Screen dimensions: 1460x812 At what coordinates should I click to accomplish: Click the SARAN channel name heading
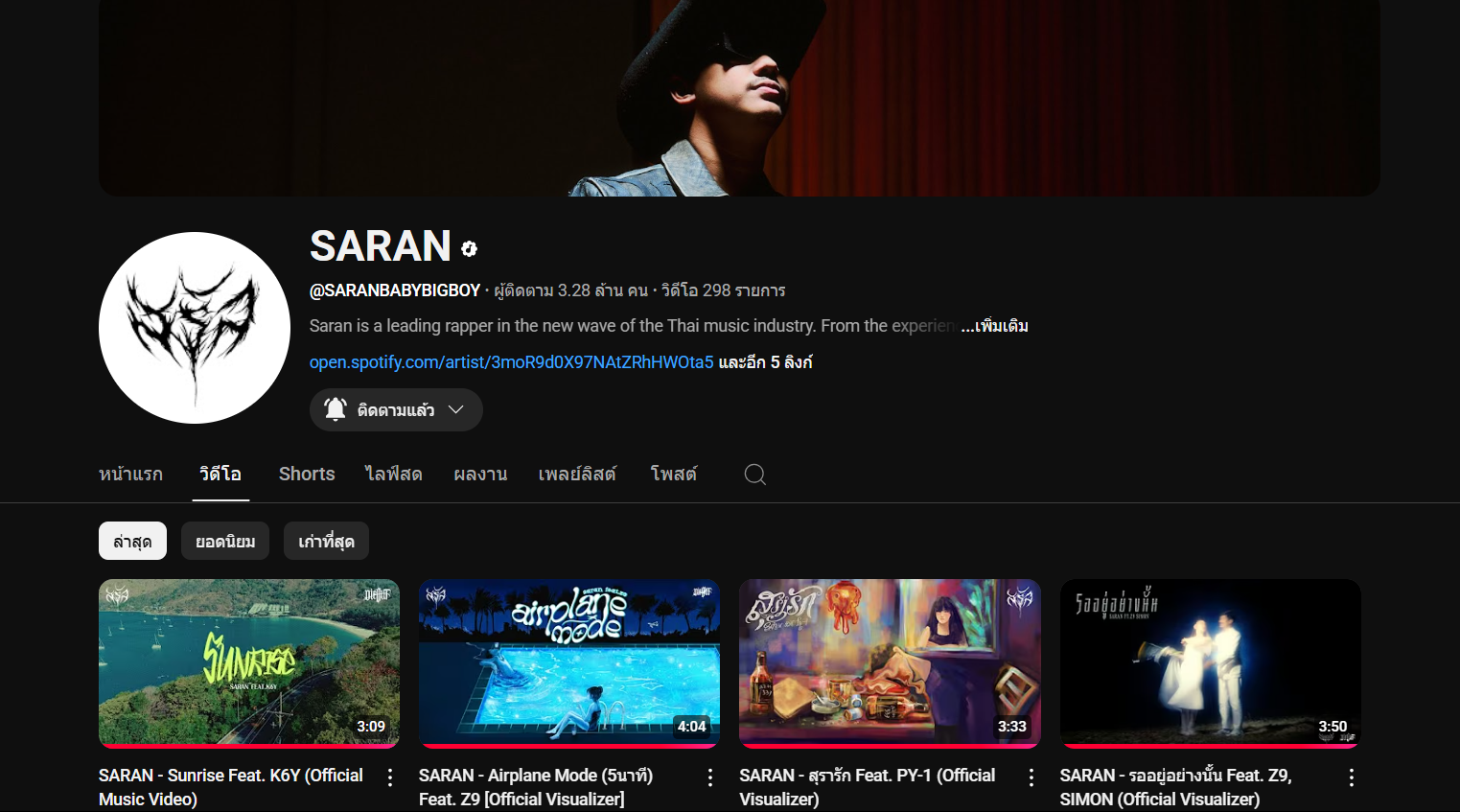[x=381, y=246]
